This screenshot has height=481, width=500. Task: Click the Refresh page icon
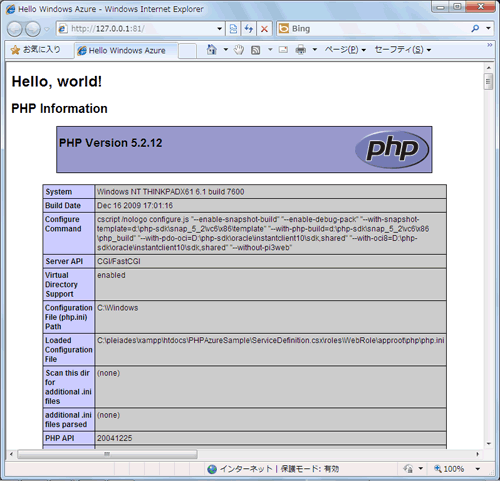coord(249,29)
